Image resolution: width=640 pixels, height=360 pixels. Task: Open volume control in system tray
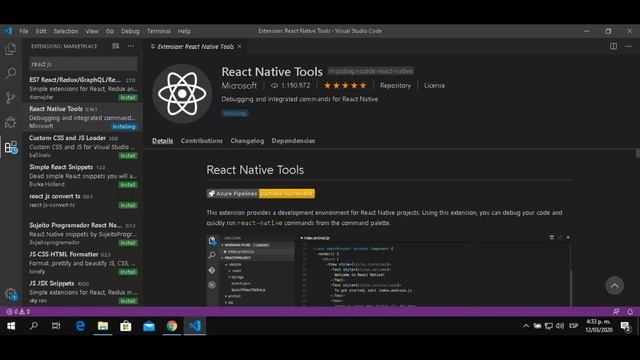(x=560, y=326)
